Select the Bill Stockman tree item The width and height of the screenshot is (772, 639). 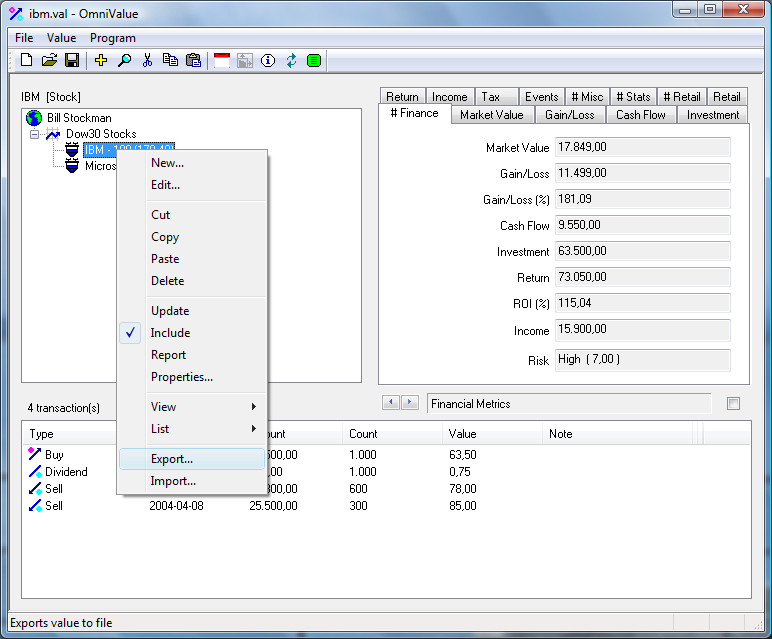click(79, 118)
